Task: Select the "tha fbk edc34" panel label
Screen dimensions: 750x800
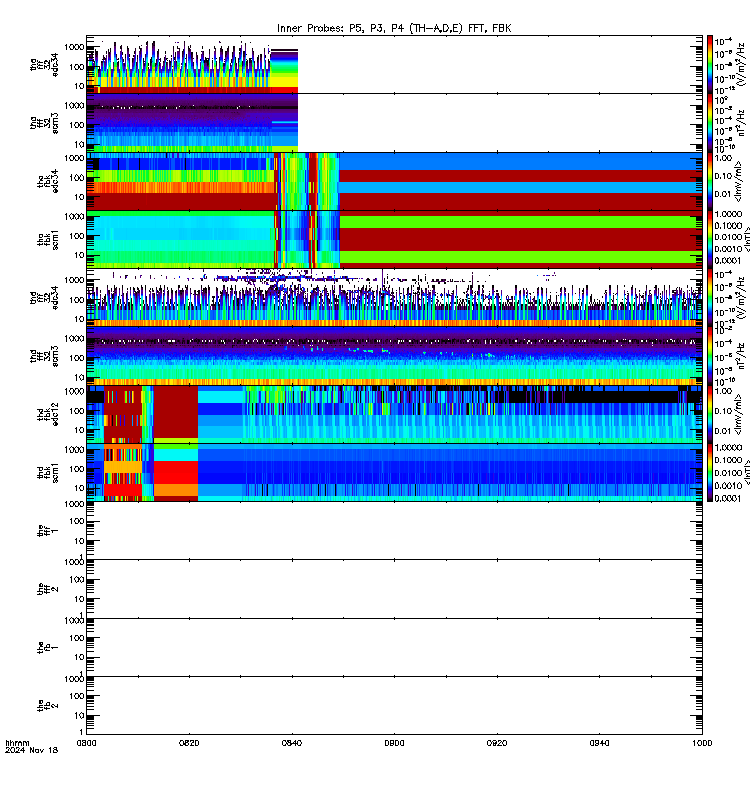Action: (48, 182)
